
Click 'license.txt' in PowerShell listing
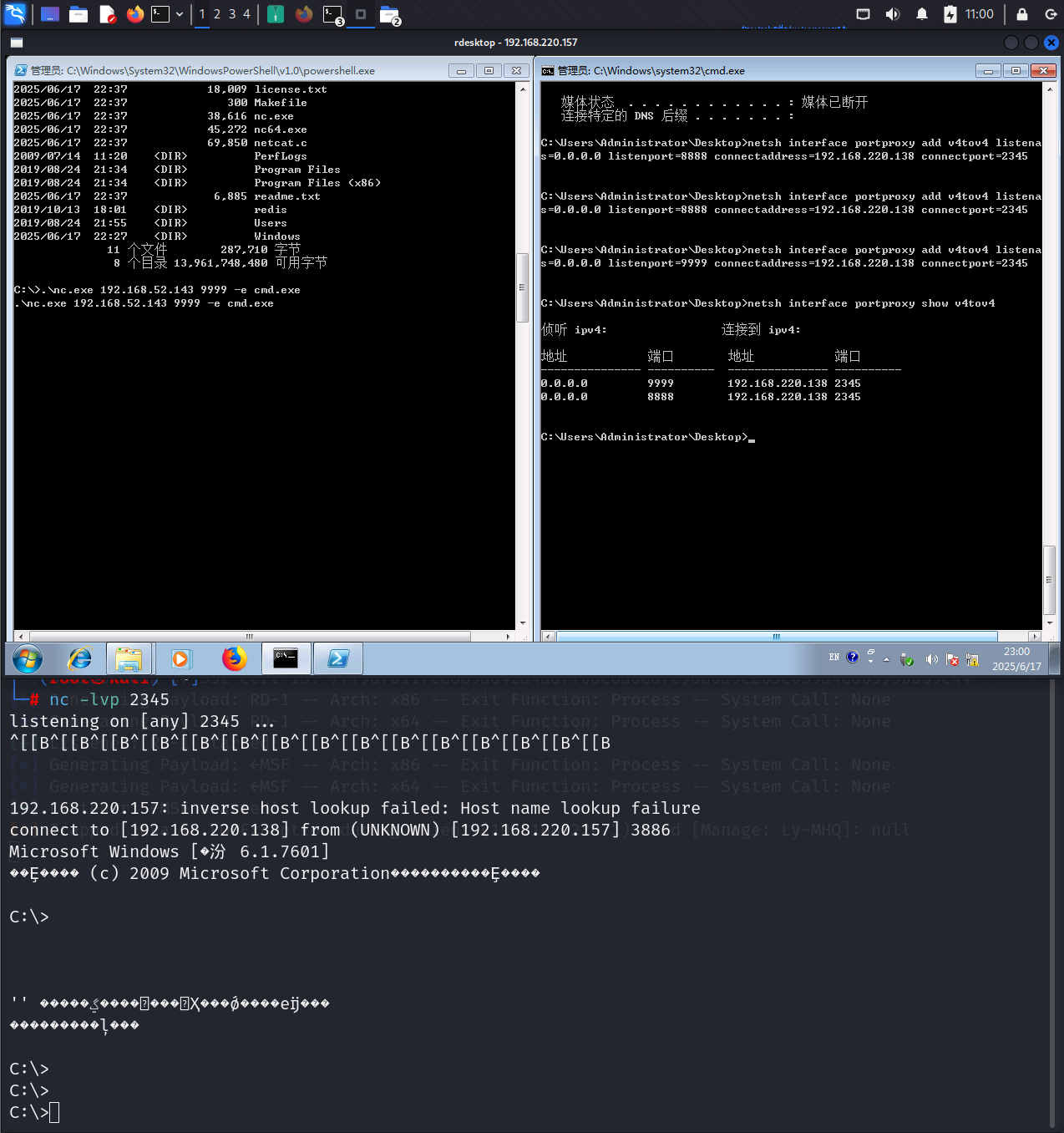pos(291,89)
